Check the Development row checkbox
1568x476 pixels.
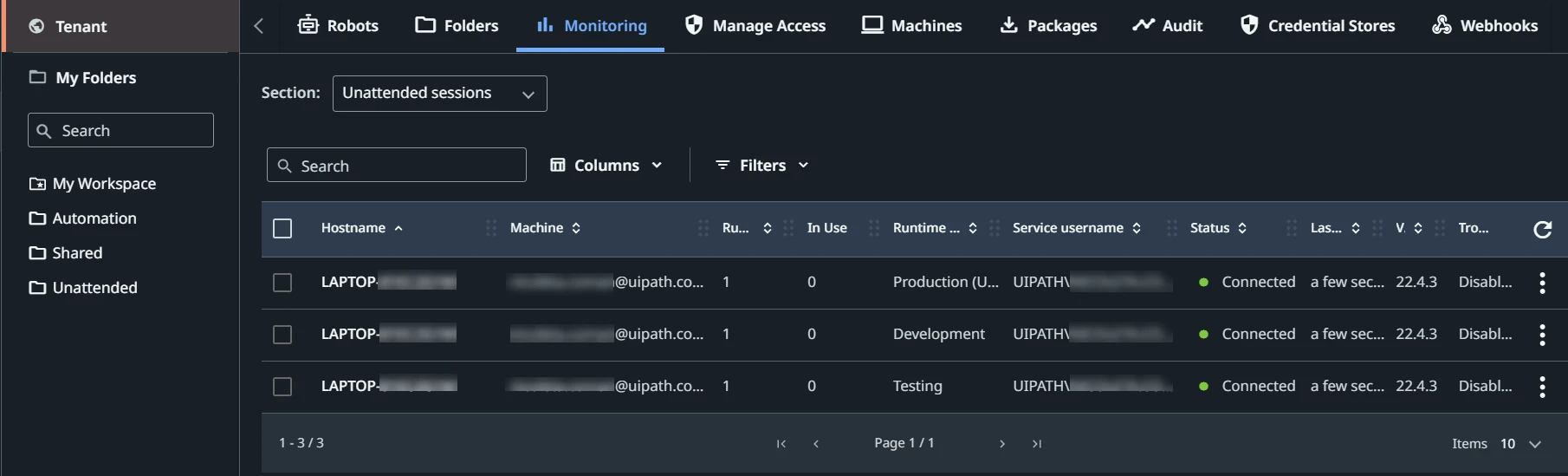point(282,335)
